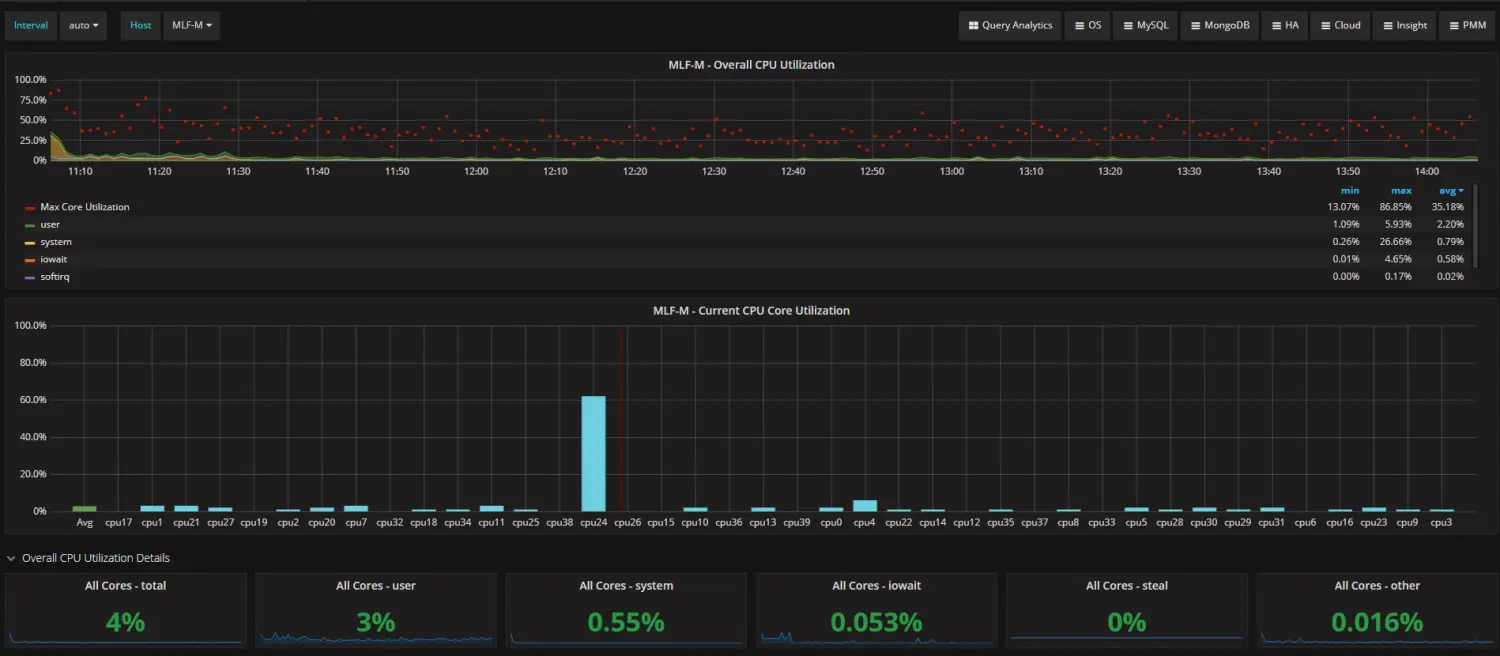Open Current CPU Core Utilization panel title menu
The width and height of the screenshot is (1500, 656).
(751, 311)
